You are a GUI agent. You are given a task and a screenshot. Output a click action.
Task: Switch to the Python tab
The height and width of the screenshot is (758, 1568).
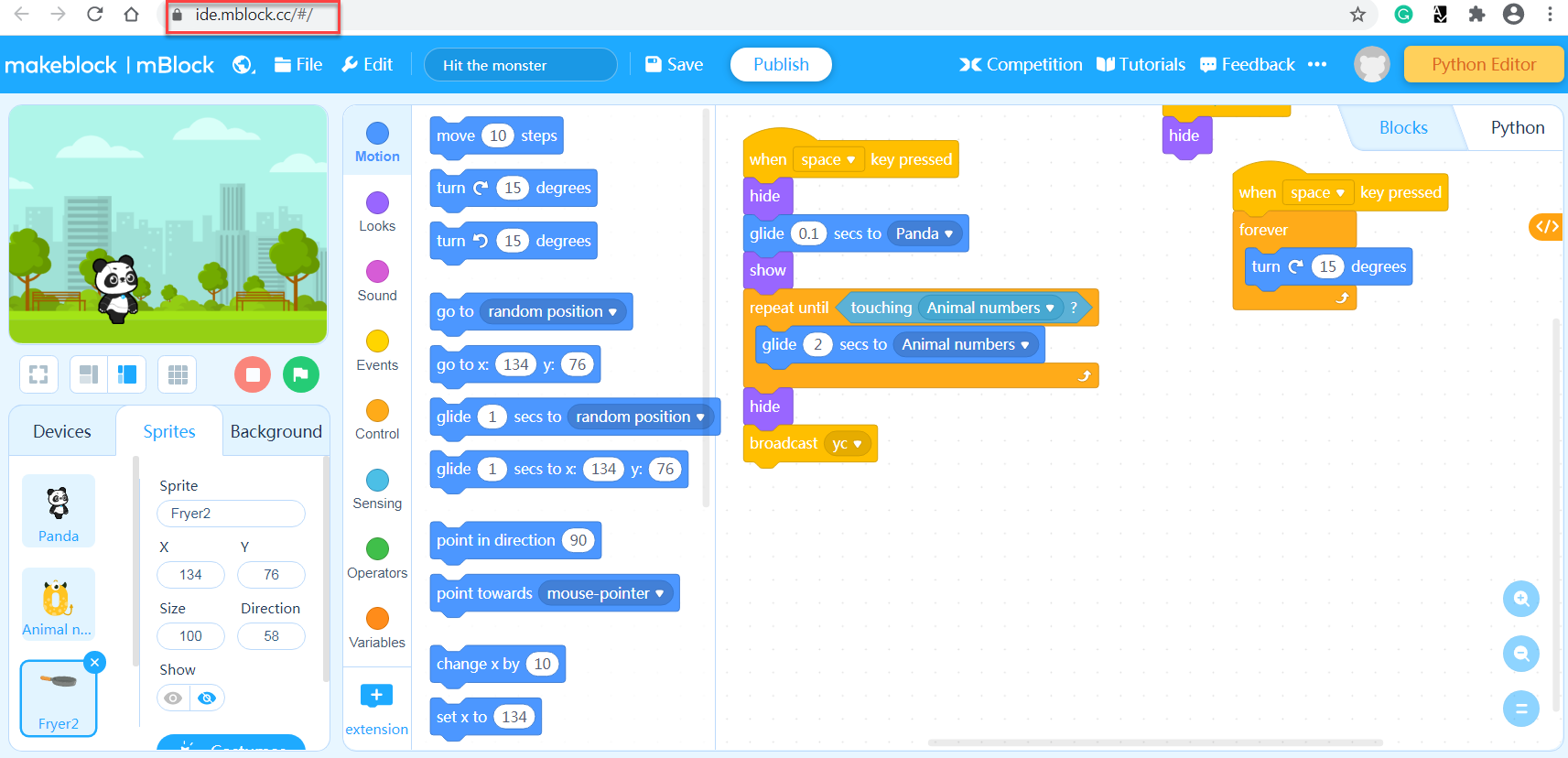(x=1517, y=128)
